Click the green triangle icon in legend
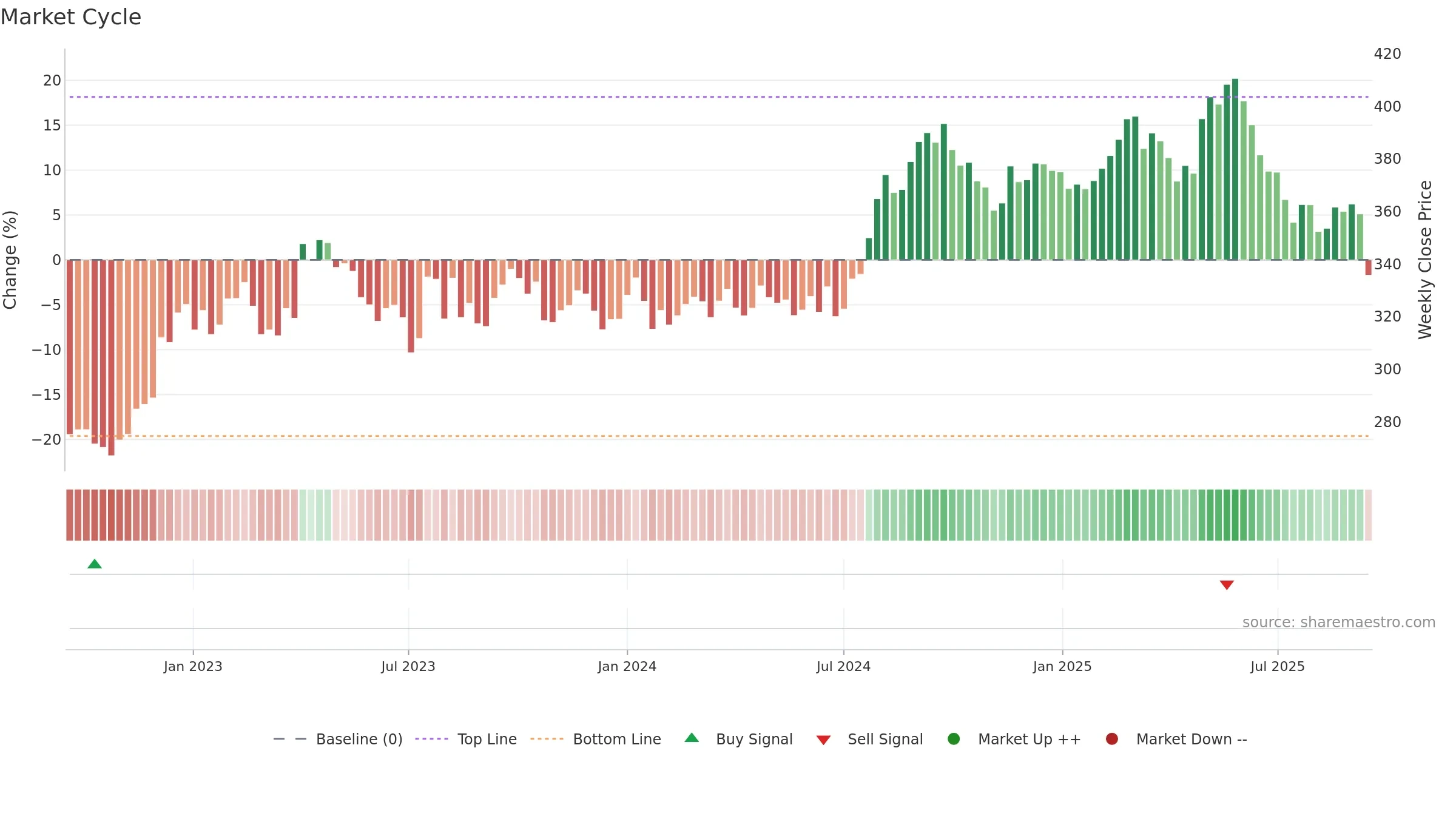Screen dimensions: 1456x819 coord(692,738)
